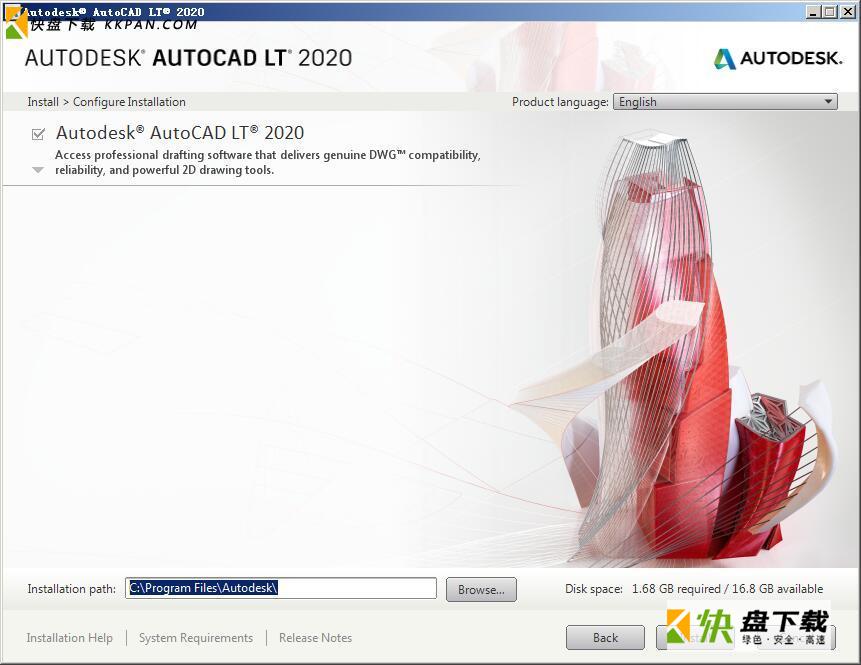Image resolution: width=861 pixels, height=665 pixels.
Task: Click the Autodesk logo in header
Action: point(778,58)
